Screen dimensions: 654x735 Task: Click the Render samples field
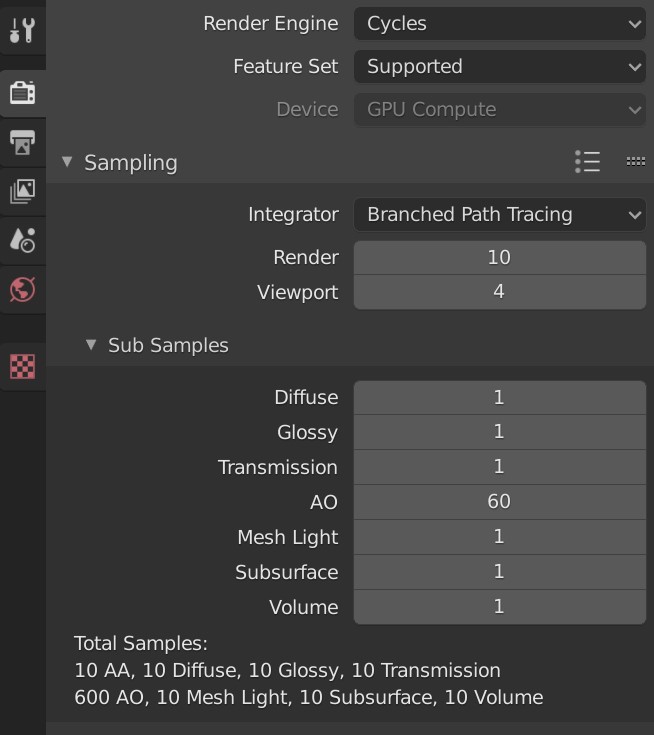coord(499,257)
